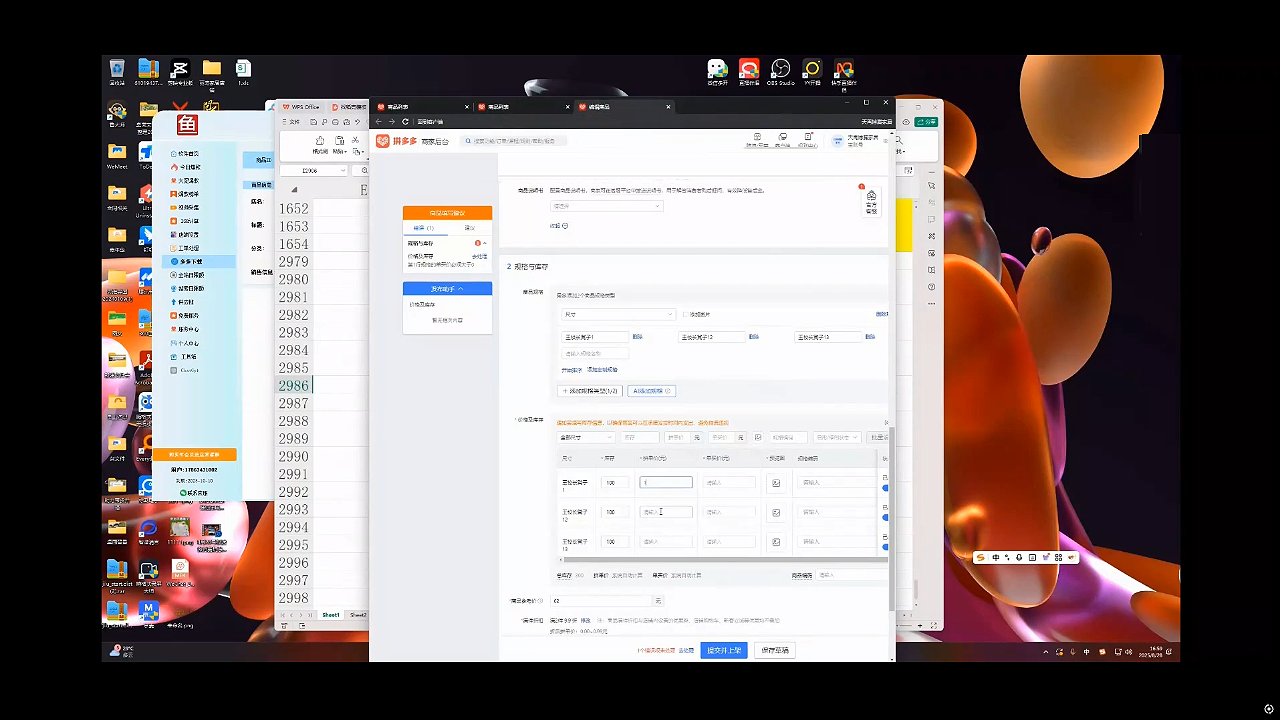Collapse the blue 发布助手 panel header
Image resolution: width=1280 pixels, height=720 pixels.
pos(447,289)
